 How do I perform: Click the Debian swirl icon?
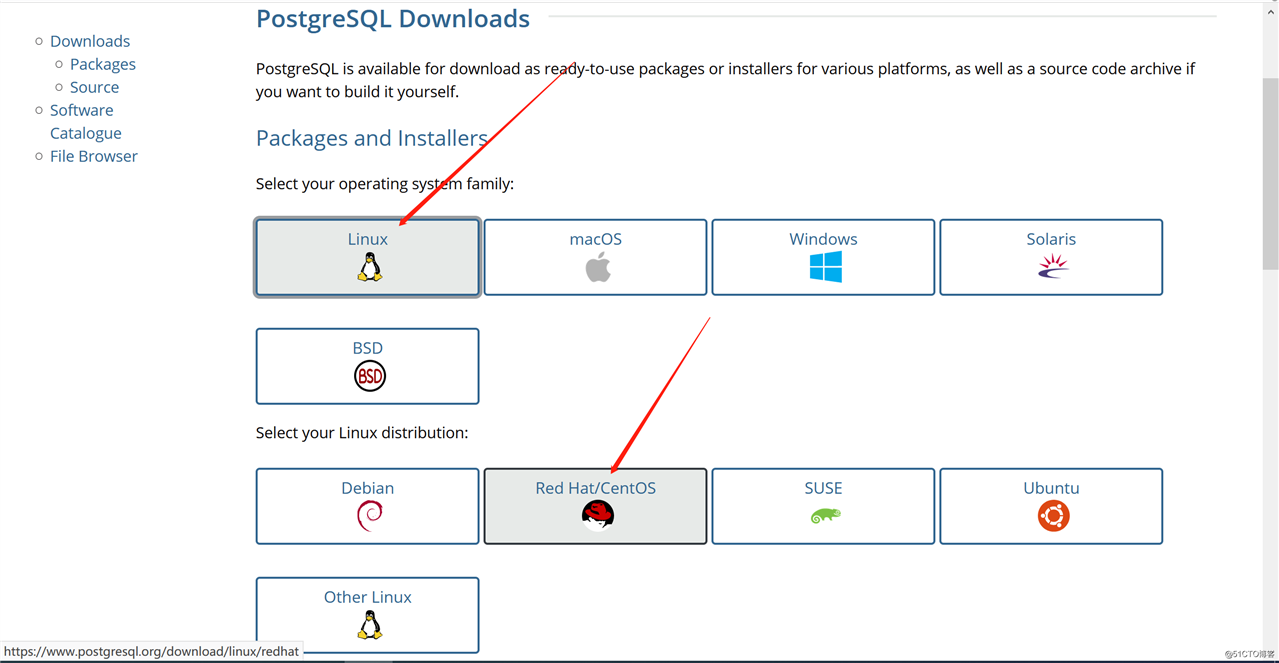[x=370, y=516]
